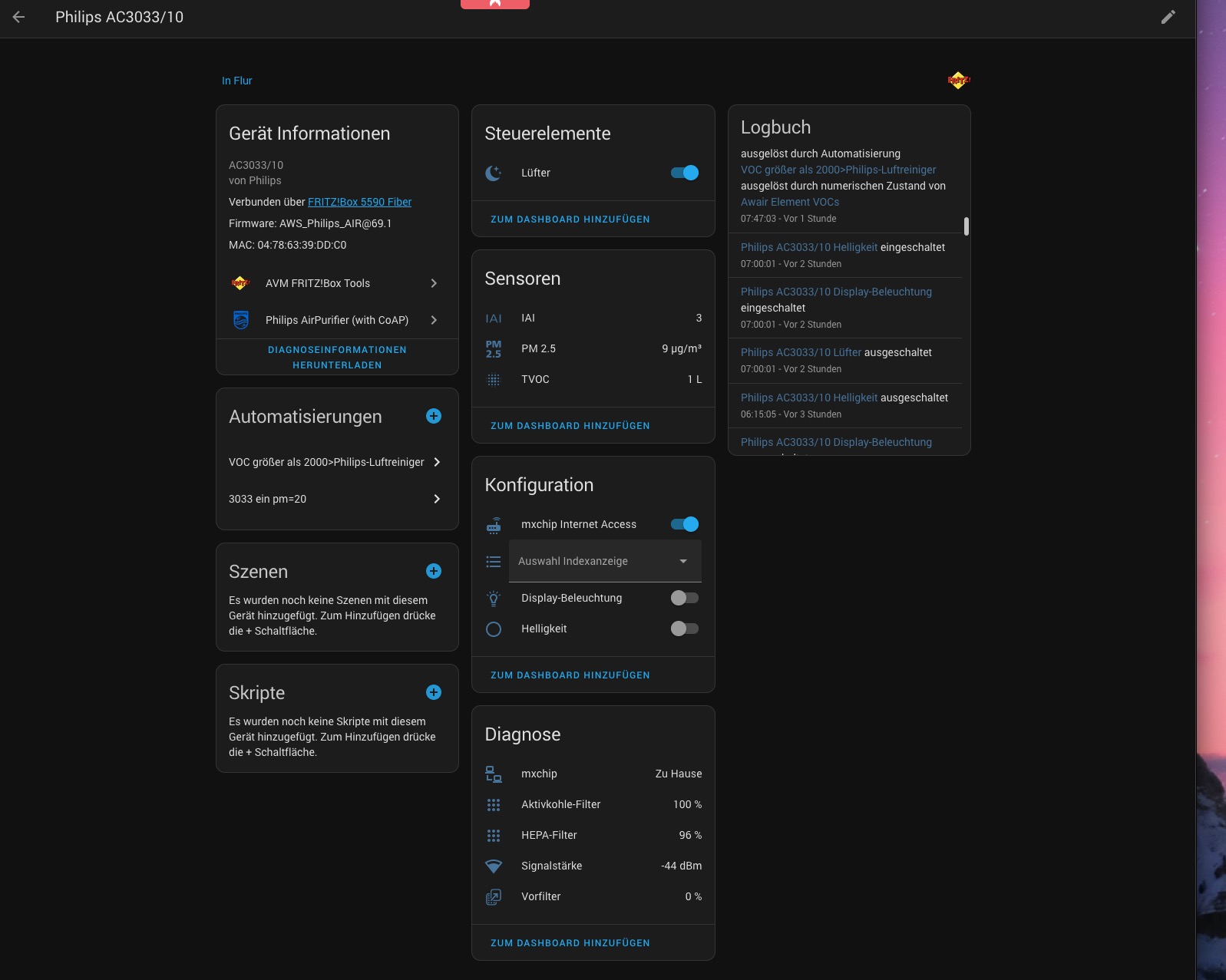Click the FRITZ! logo at top right
1226x980 pixels.
(x=958, y=80)
